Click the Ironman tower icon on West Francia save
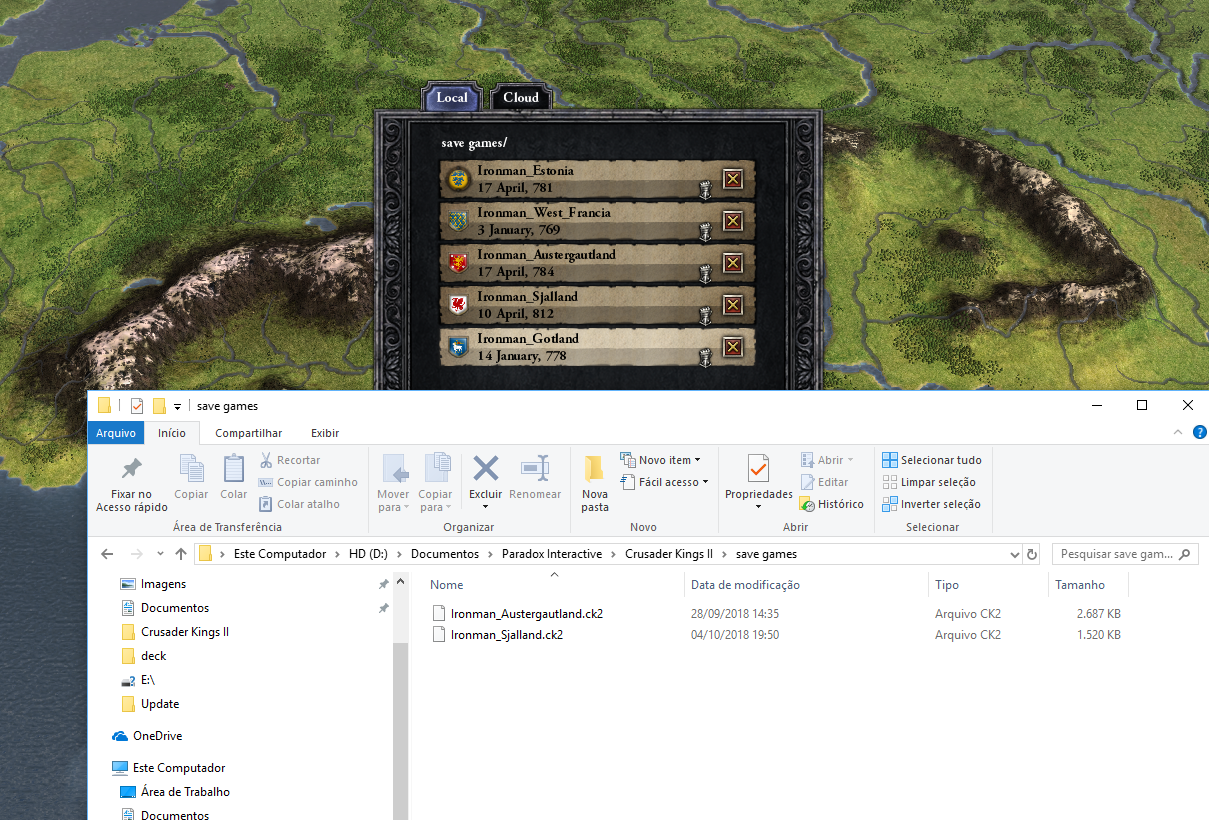 click(x=704, y=230)
